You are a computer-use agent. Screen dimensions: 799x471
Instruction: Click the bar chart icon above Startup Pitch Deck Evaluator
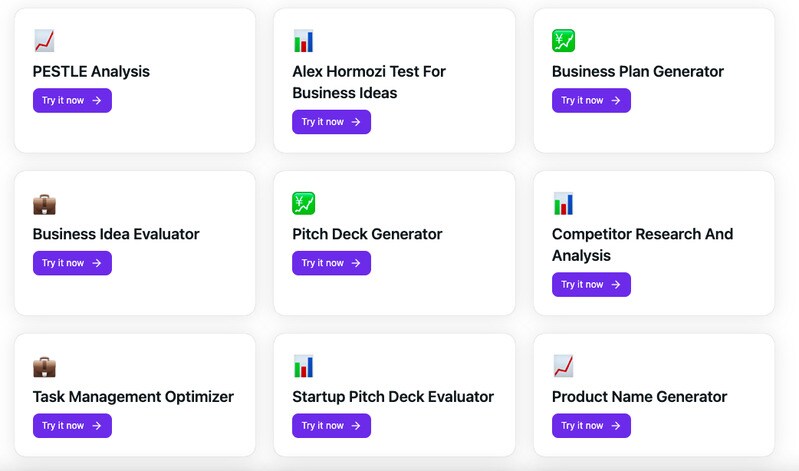tap(304, 366)
